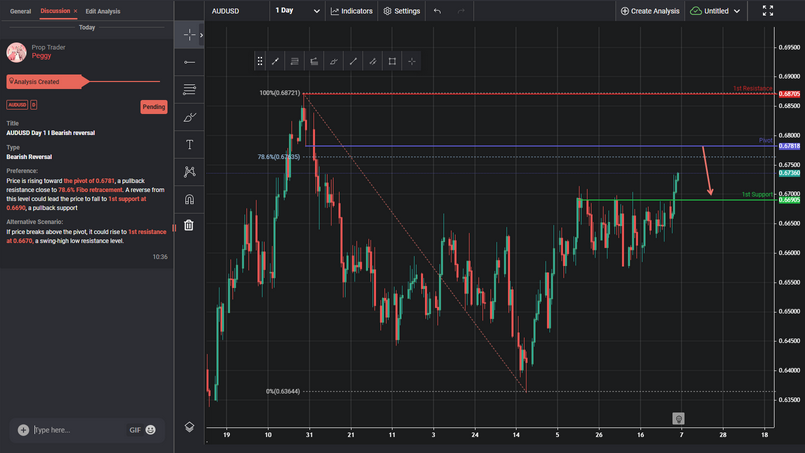The image size is (805, 453).
Task: Click the D timeframe badge
Action: (33, 105)
